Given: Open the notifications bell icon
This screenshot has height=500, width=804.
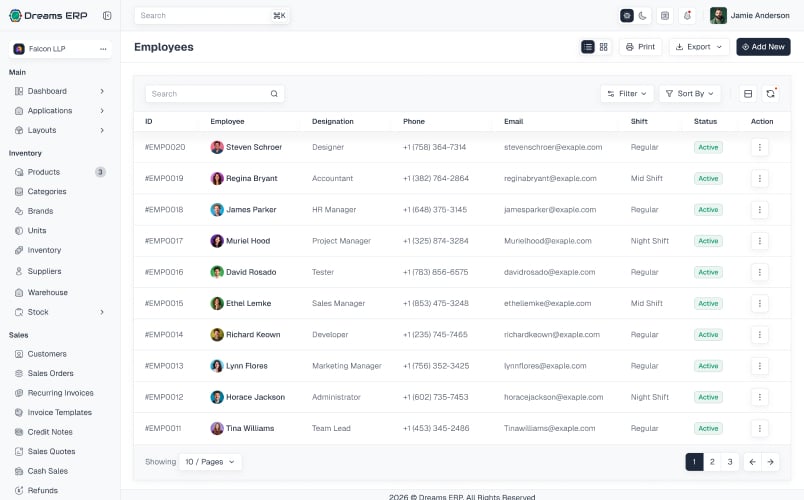Looking at the screenshot, I should (687, 15).
